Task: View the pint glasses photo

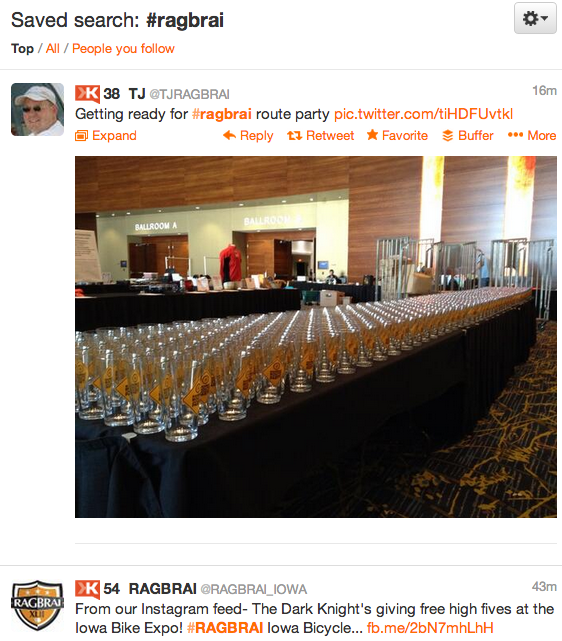Action: pos(316,337)
